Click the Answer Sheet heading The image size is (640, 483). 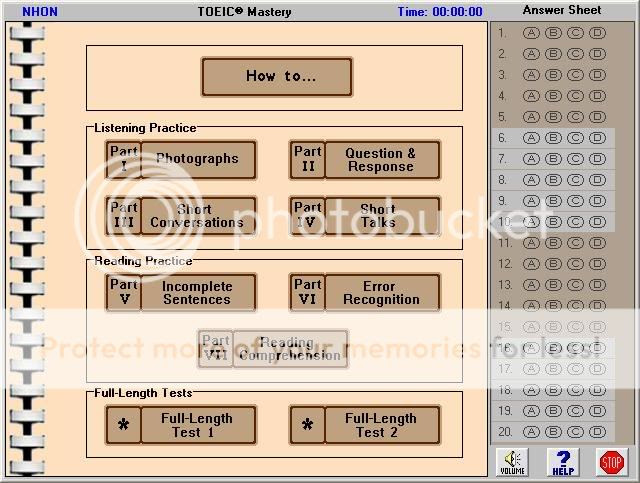click(x=562, y=10)
